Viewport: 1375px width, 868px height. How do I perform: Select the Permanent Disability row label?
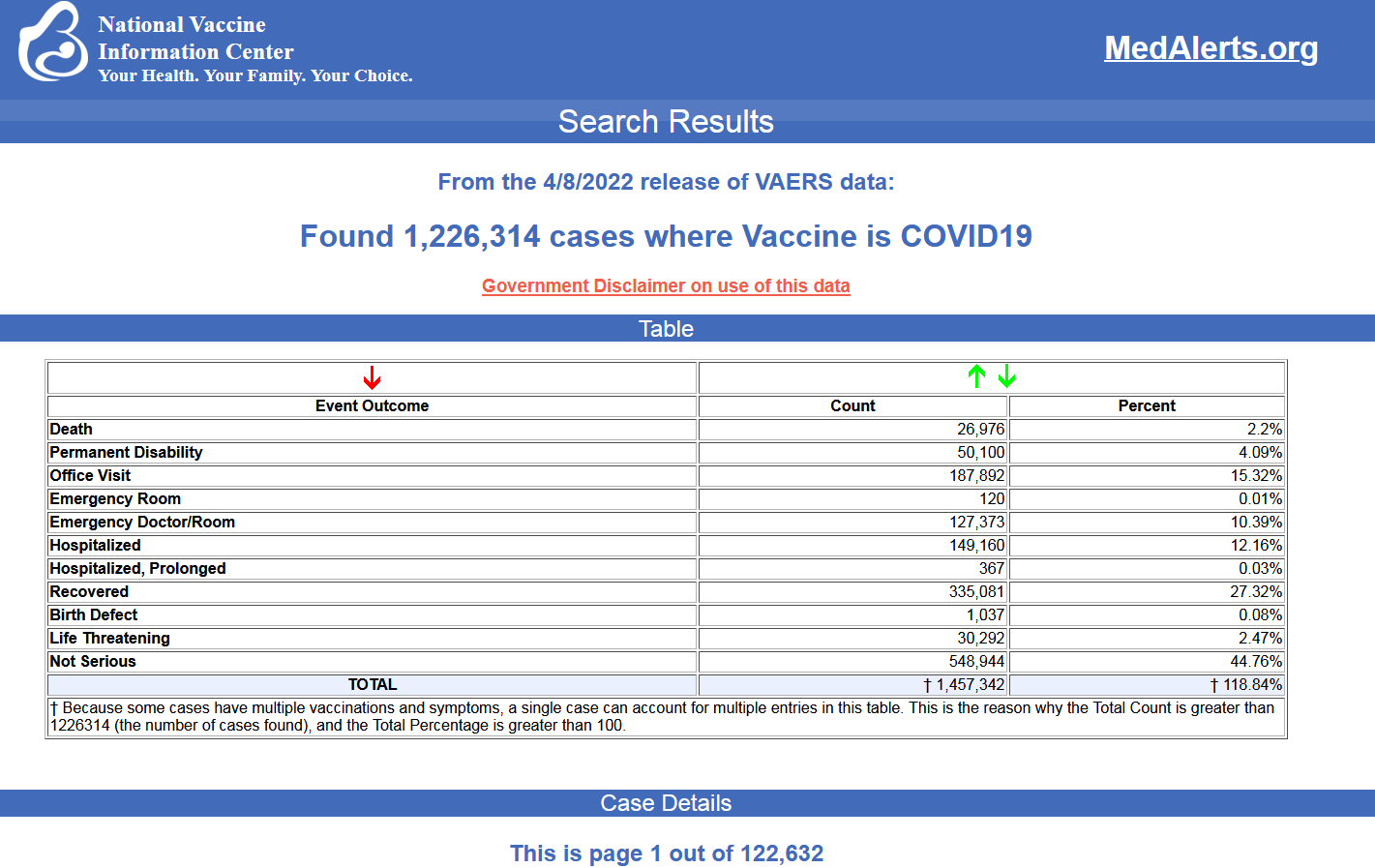click(126, 452)
